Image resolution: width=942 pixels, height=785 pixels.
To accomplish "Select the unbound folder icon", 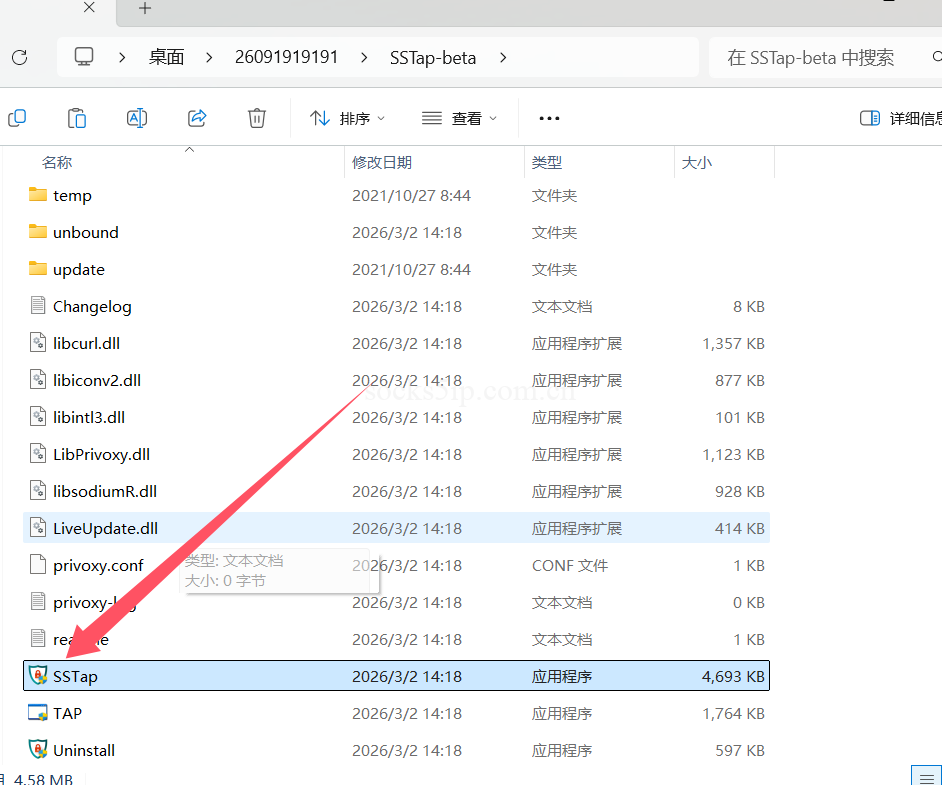I will tap(38, 232).
